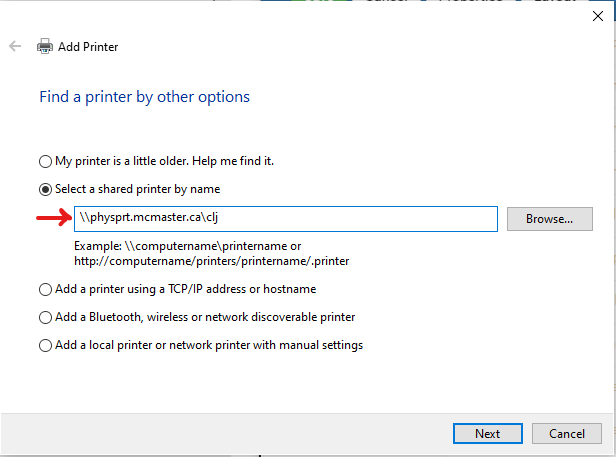
Task: Select 'My printer is a little older' radio button
Action: [x=44, y=161]
